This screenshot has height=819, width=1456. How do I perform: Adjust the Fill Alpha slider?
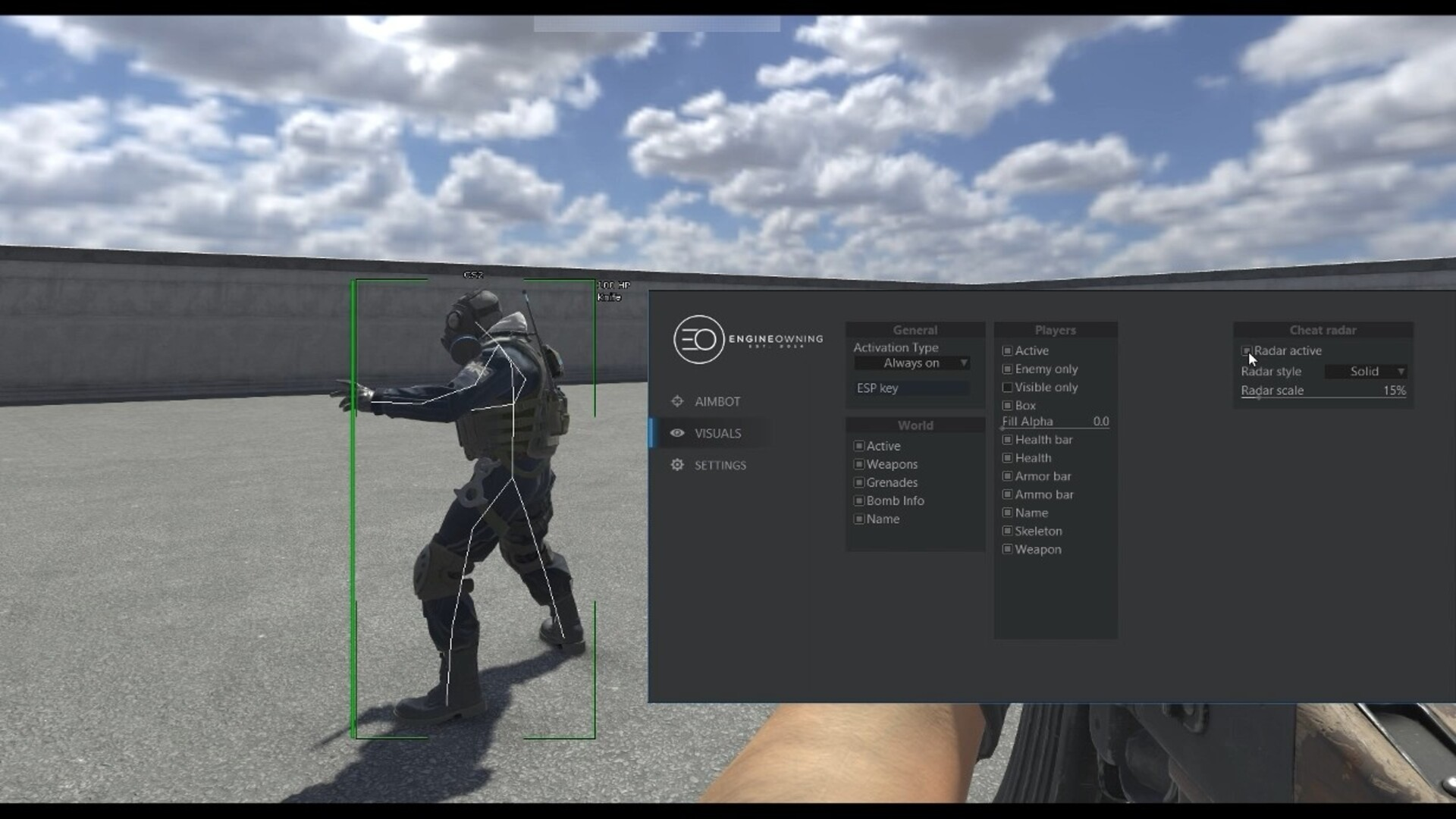(1055, 427)
